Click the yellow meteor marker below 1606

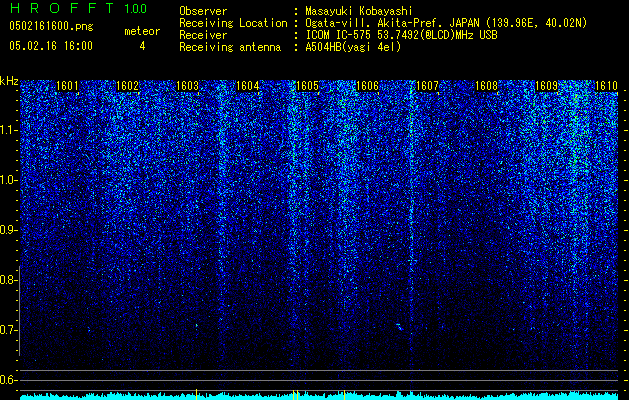tap(344, 394)
